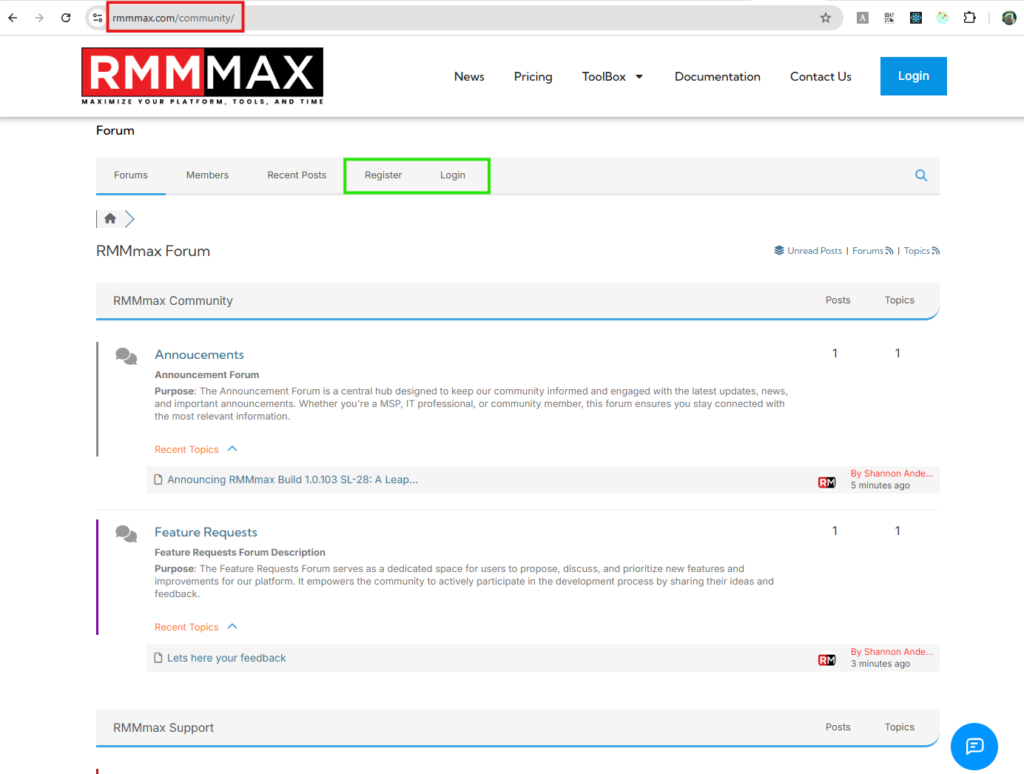Click the home breadcrumb icon
This screenshot has width=1024, height=774.
(x=110, y=218)
